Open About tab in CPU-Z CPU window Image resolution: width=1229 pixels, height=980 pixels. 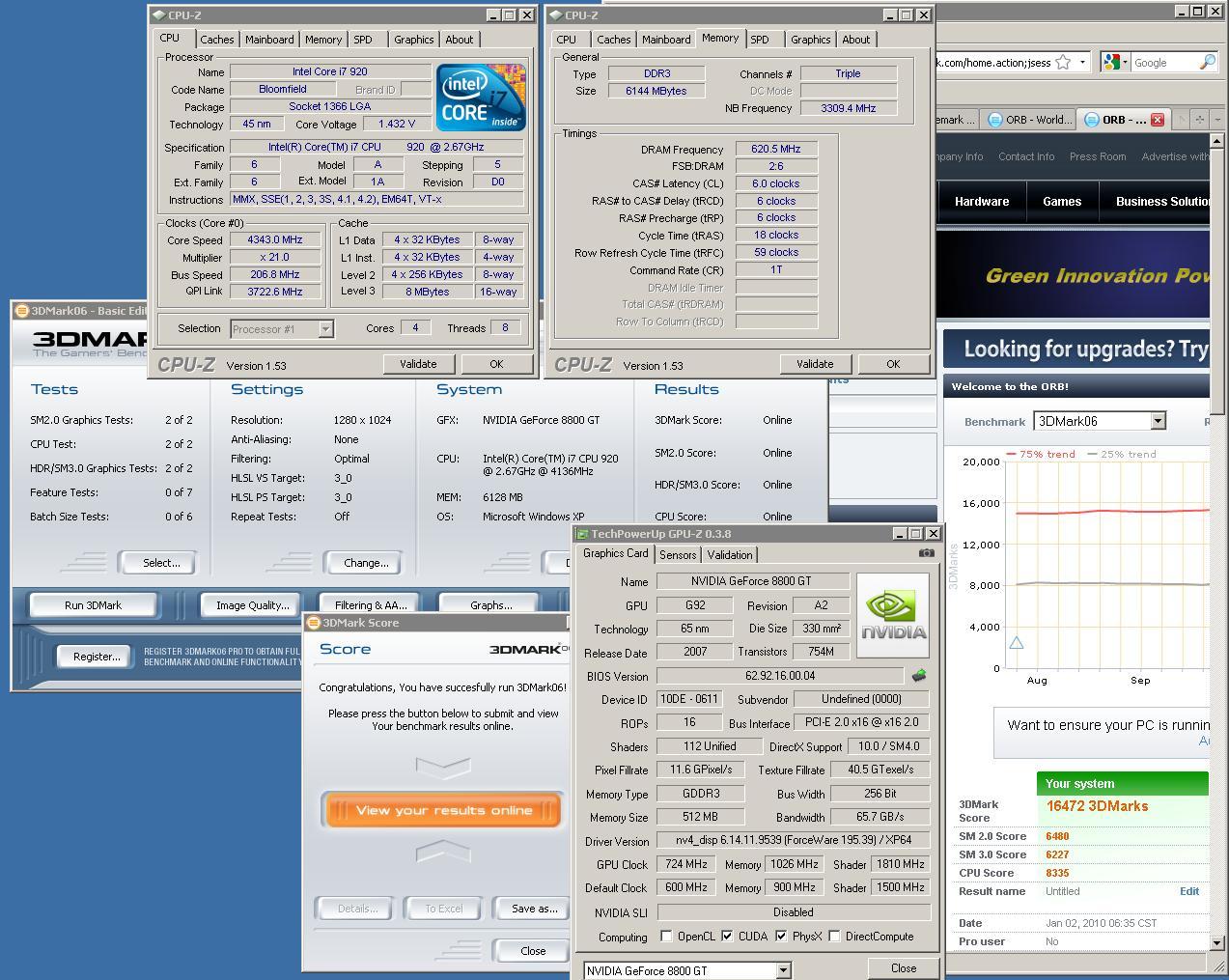click(x=459, y=40)
